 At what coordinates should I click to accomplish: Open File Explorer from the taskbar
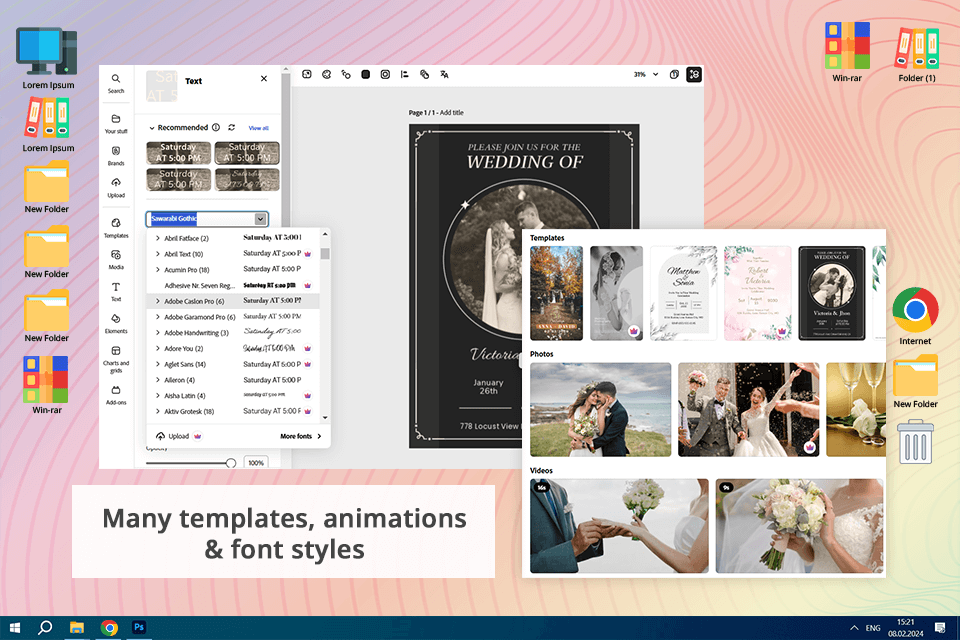77,628
